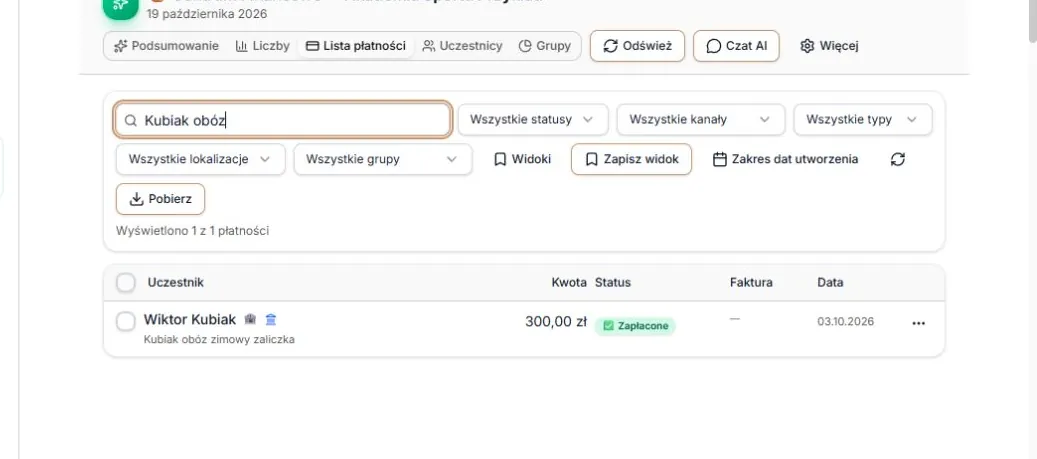Click the bar chart icon in Liczby tab
The image size is (1037, 459).
(241, 46)
